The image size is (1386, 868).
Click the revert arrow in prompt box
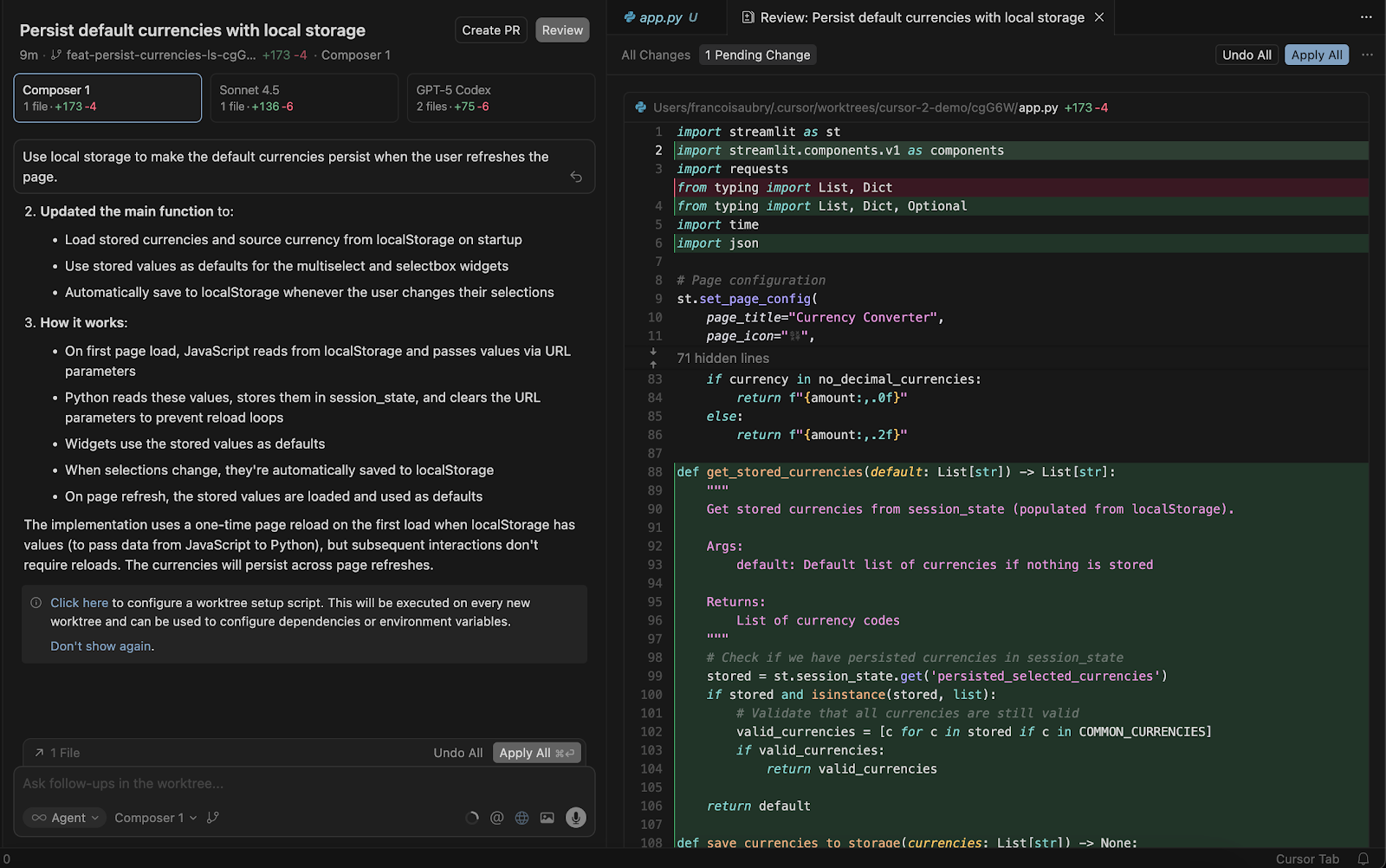tap(576, 177)
